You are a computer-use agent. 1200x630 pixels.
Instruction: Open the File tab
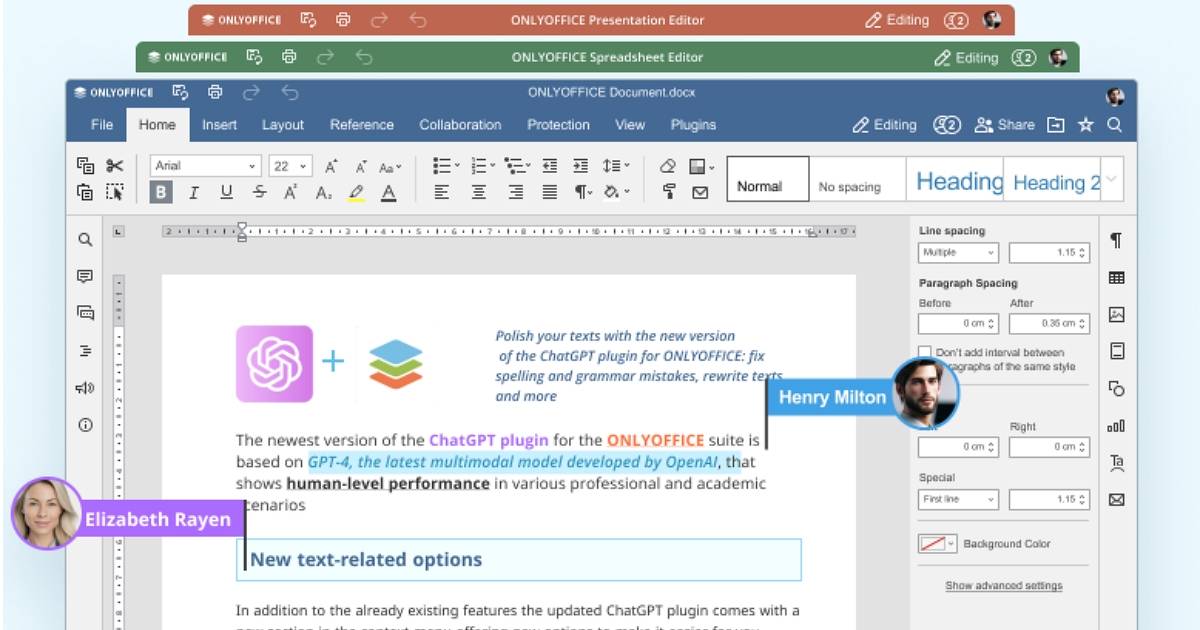pyautogui.click(x=102, y=125)
